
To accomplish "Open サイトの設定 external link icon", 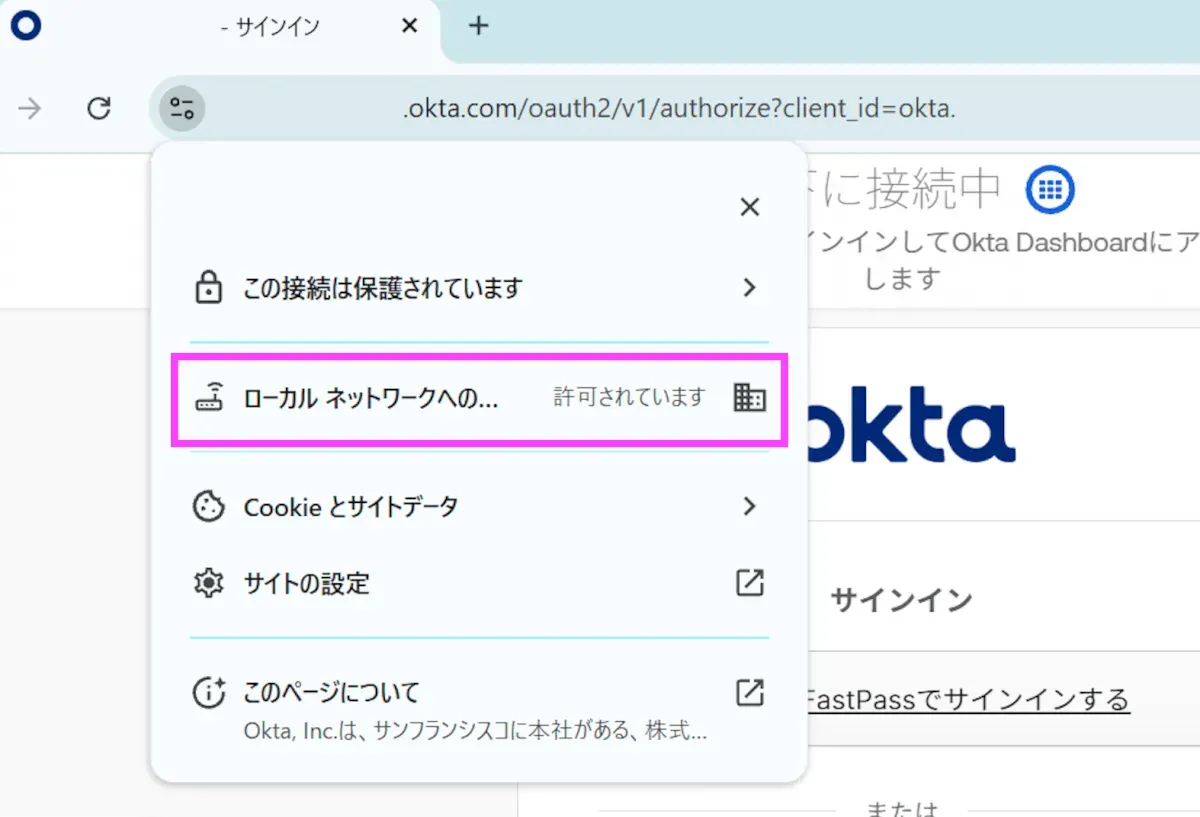I will tap(749, 583).
